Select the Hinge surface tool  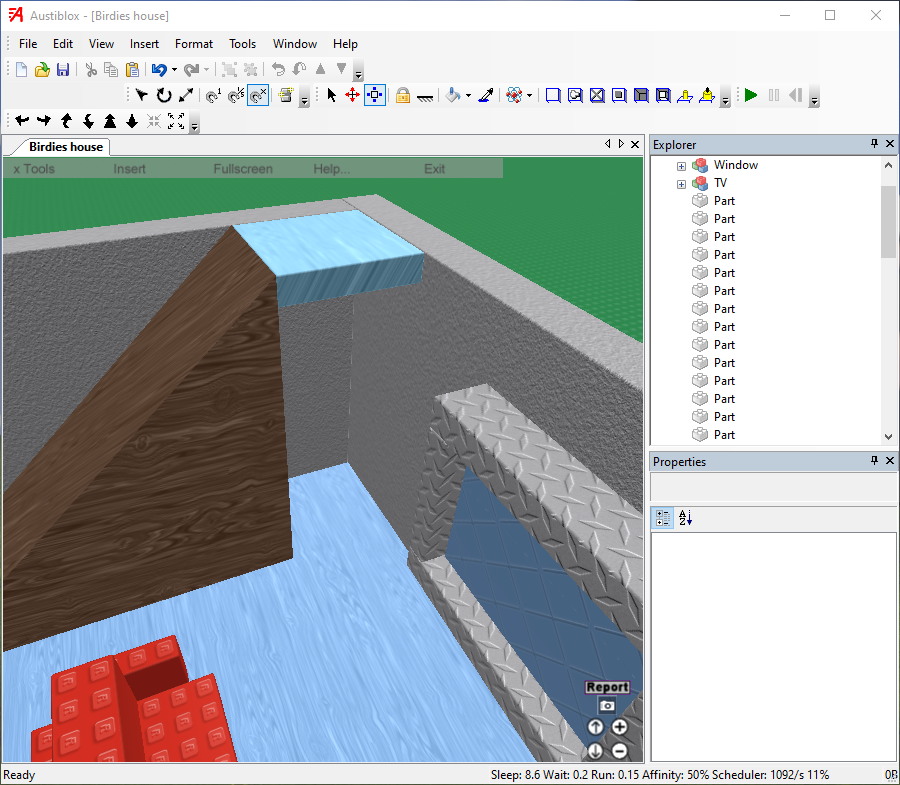[685, 95]
